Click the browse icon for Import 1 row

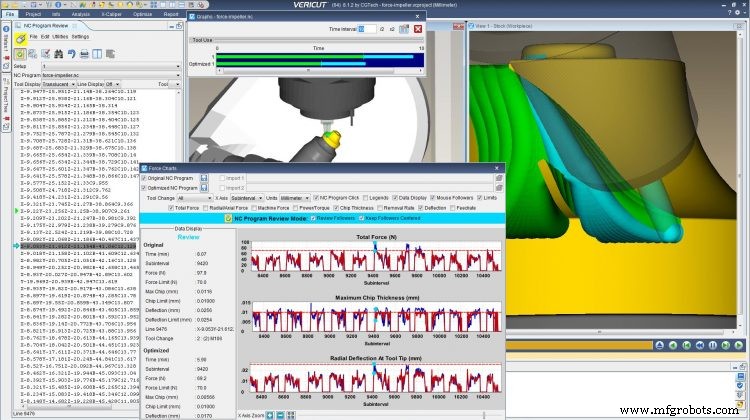coord(499,178)
